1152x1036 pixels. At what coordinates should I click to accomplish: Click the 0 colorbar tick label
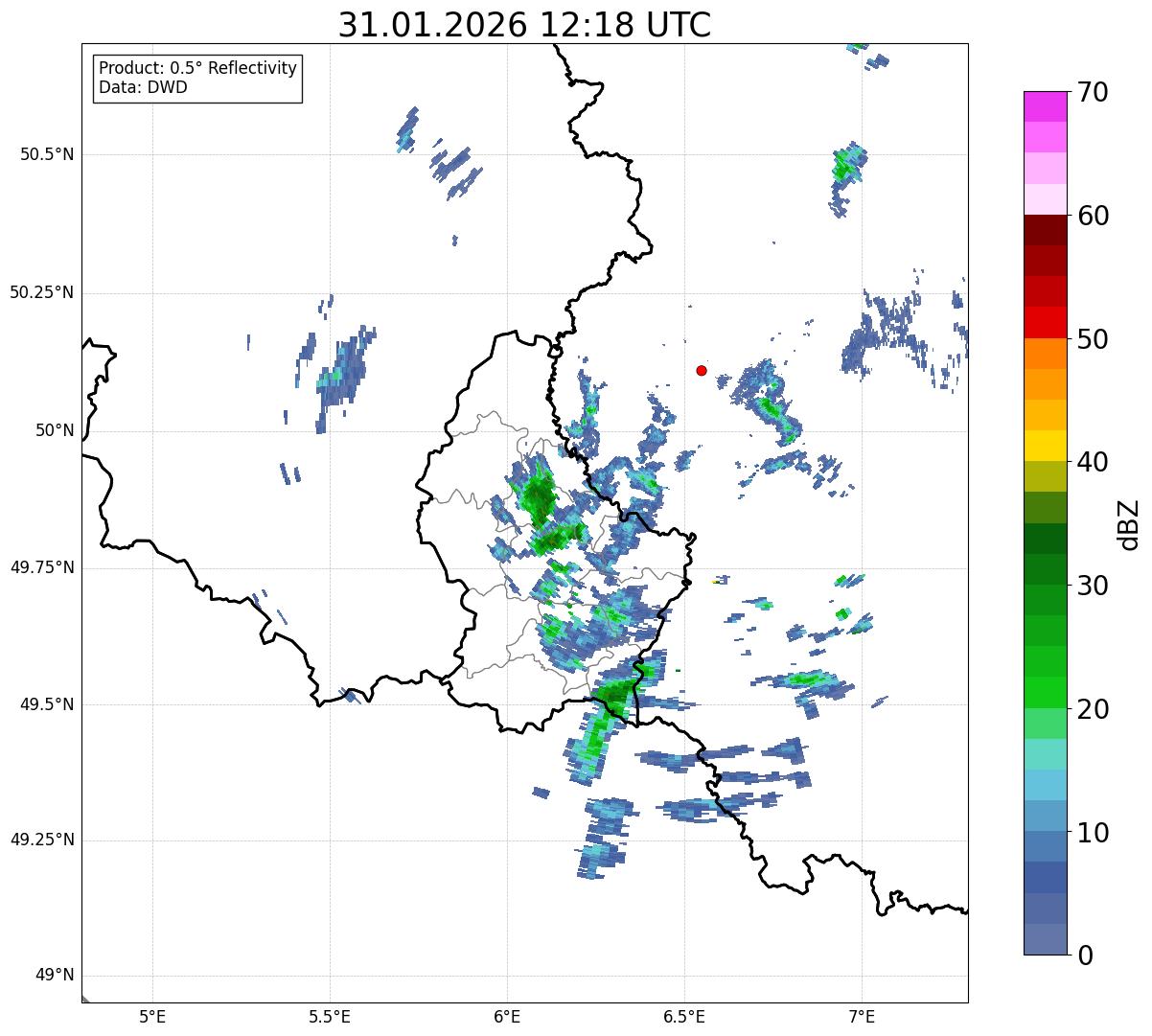(1085, 955)
